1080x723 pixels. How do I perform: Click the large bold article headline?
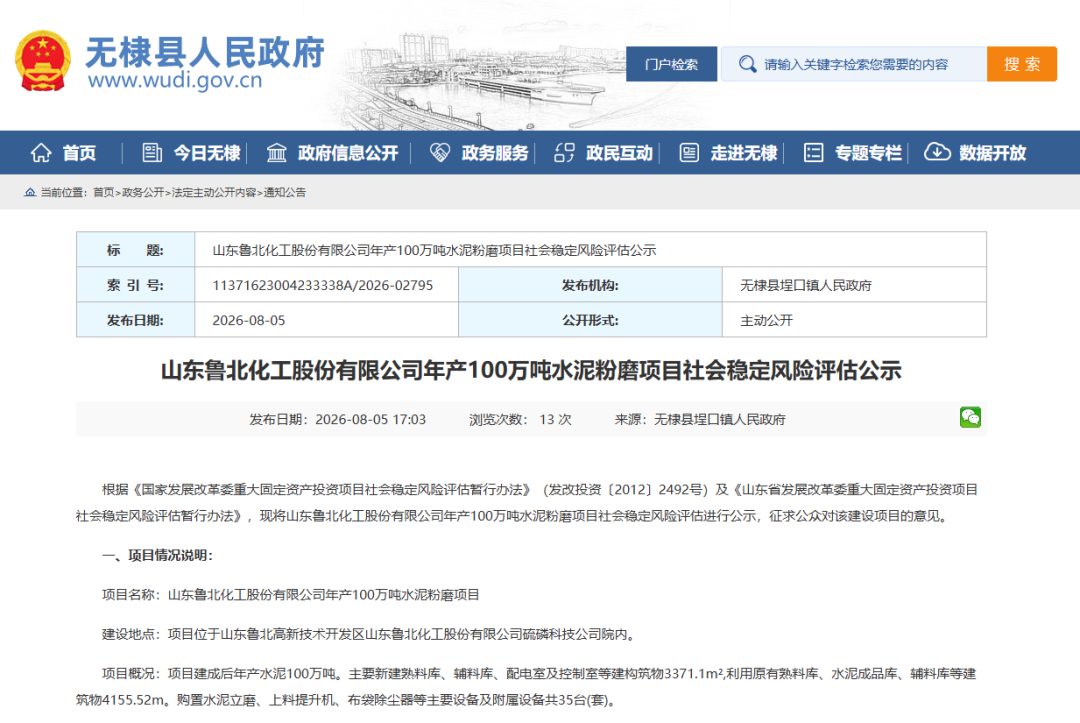tap(531, 370)
